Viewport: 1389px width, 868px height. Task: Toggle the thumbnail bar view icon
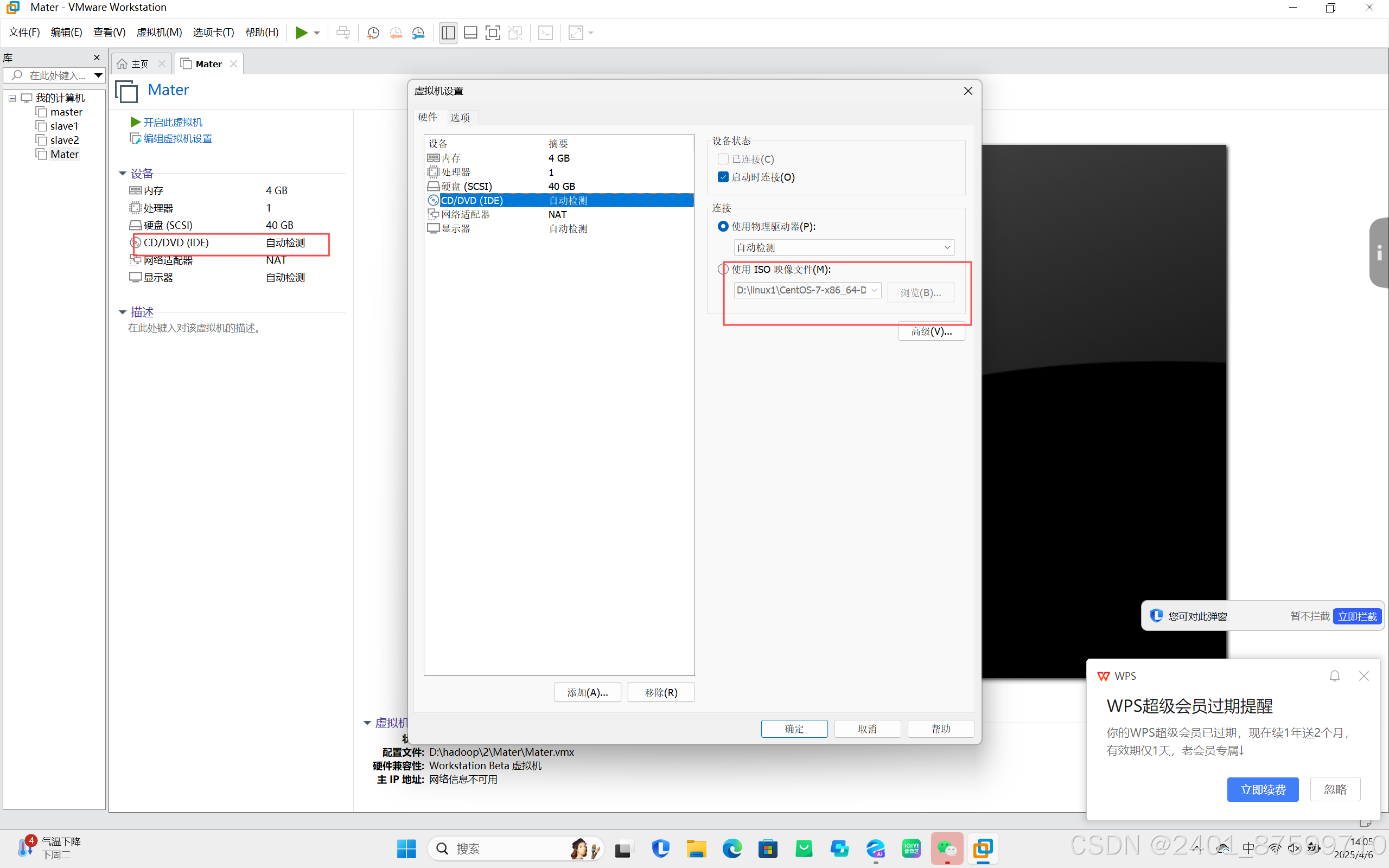pyautogui.click(x=470, y=33)
